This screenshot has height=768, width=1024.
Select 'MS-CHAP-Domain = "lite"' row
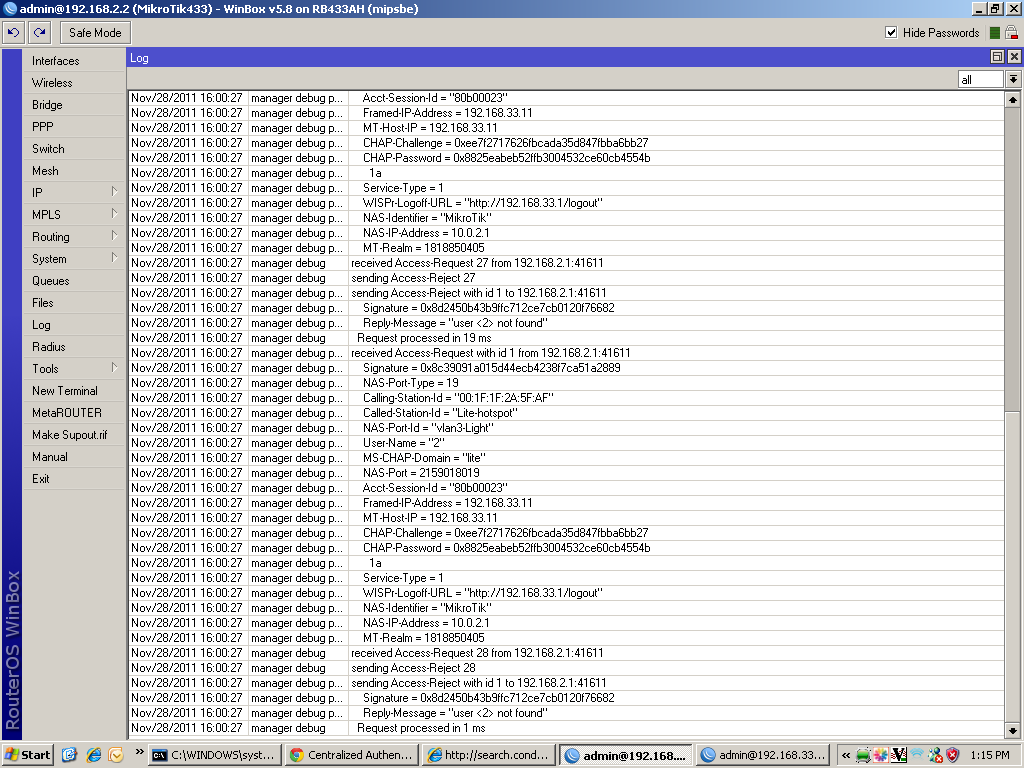point(566,458)
